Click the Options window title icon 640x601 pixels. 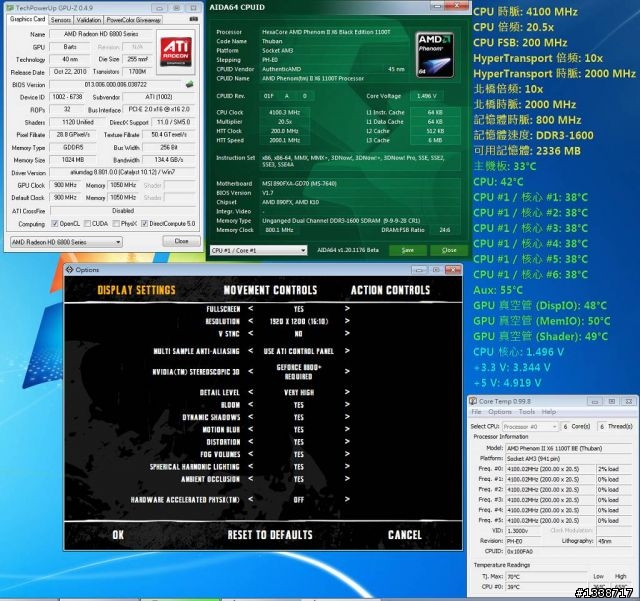[x=69, y=270]
